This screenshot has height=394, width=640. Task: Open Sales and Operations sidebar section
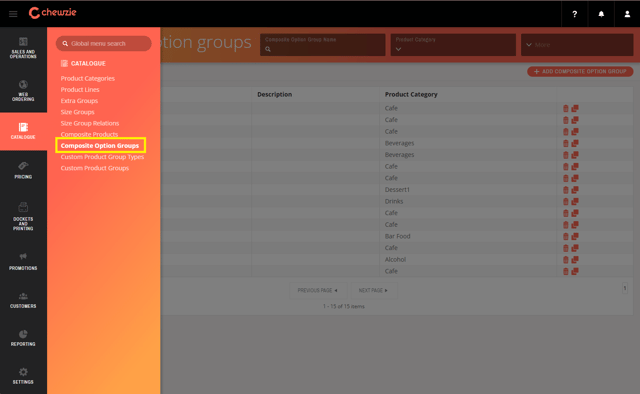pyautogui.click(x=23, y=48)
